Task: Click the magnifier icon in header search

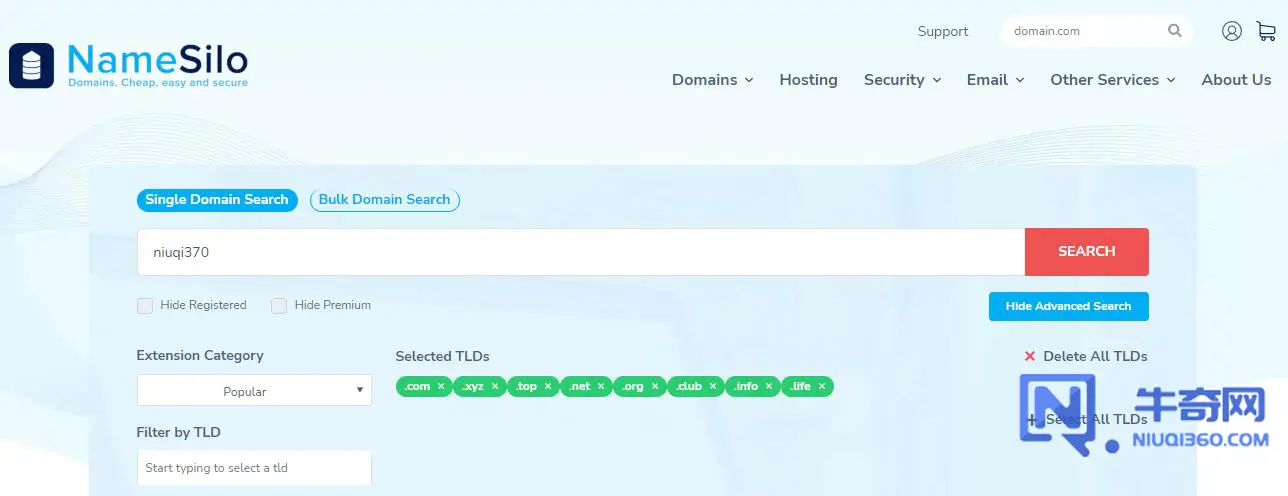Action: 1174,31
